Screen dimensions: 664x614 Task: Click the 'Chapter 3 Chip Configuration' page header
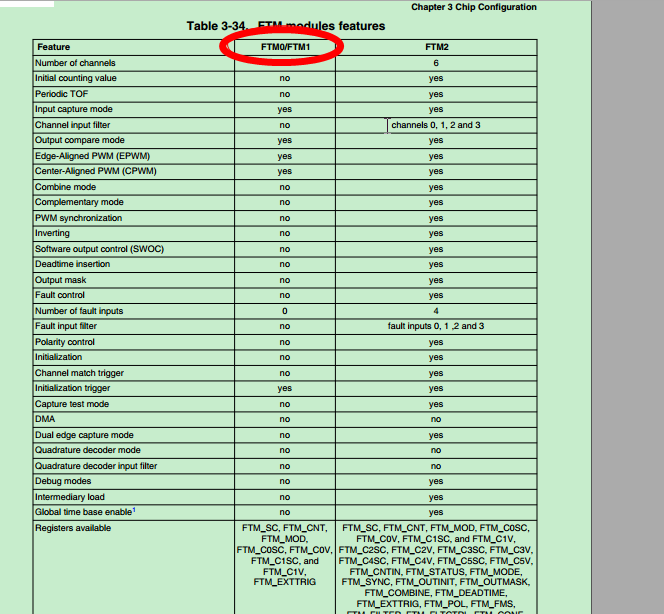tap(473, 7)
